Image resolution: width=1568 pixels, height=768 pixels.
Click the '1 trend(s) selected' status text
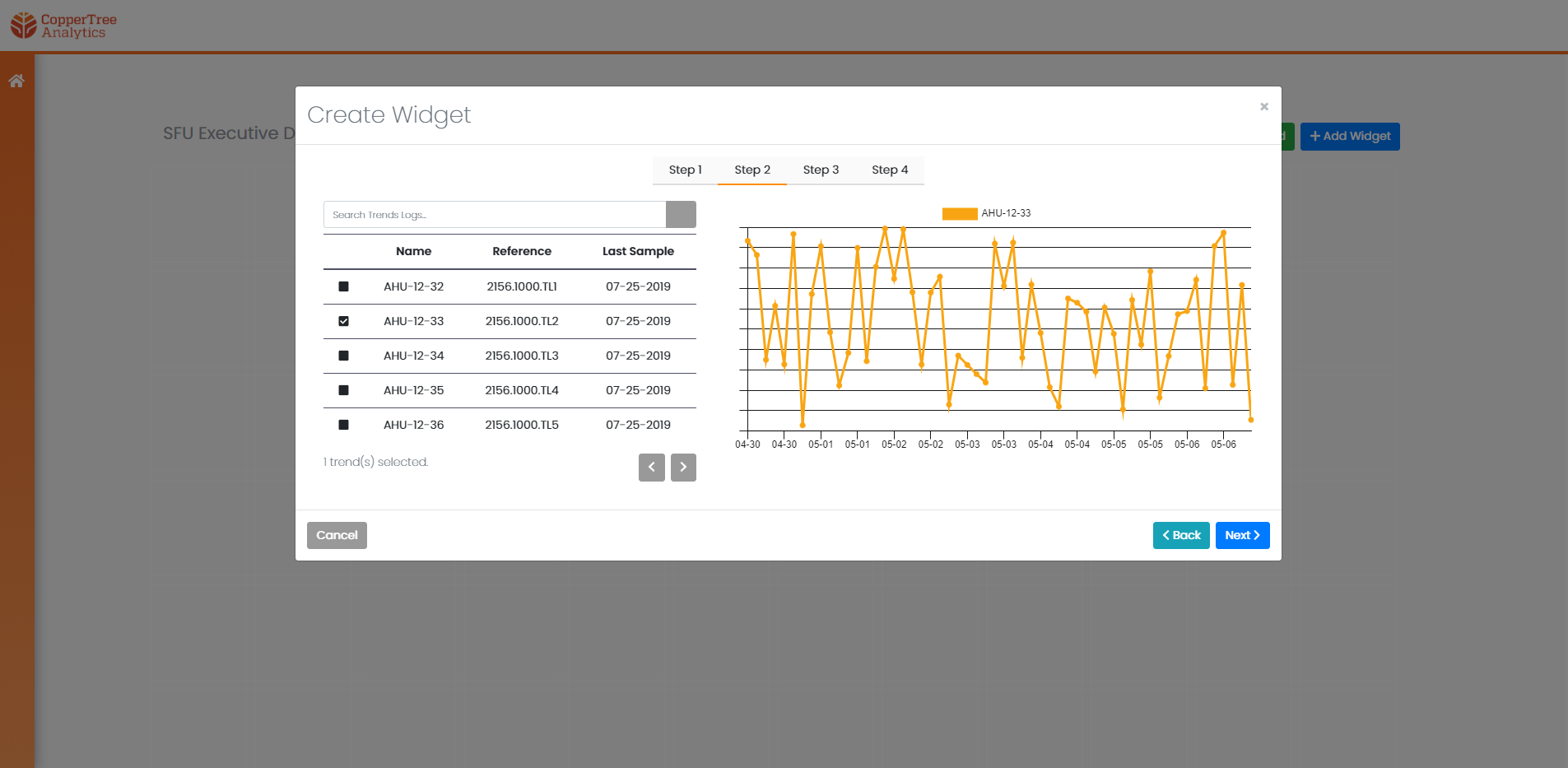point(375,462)
